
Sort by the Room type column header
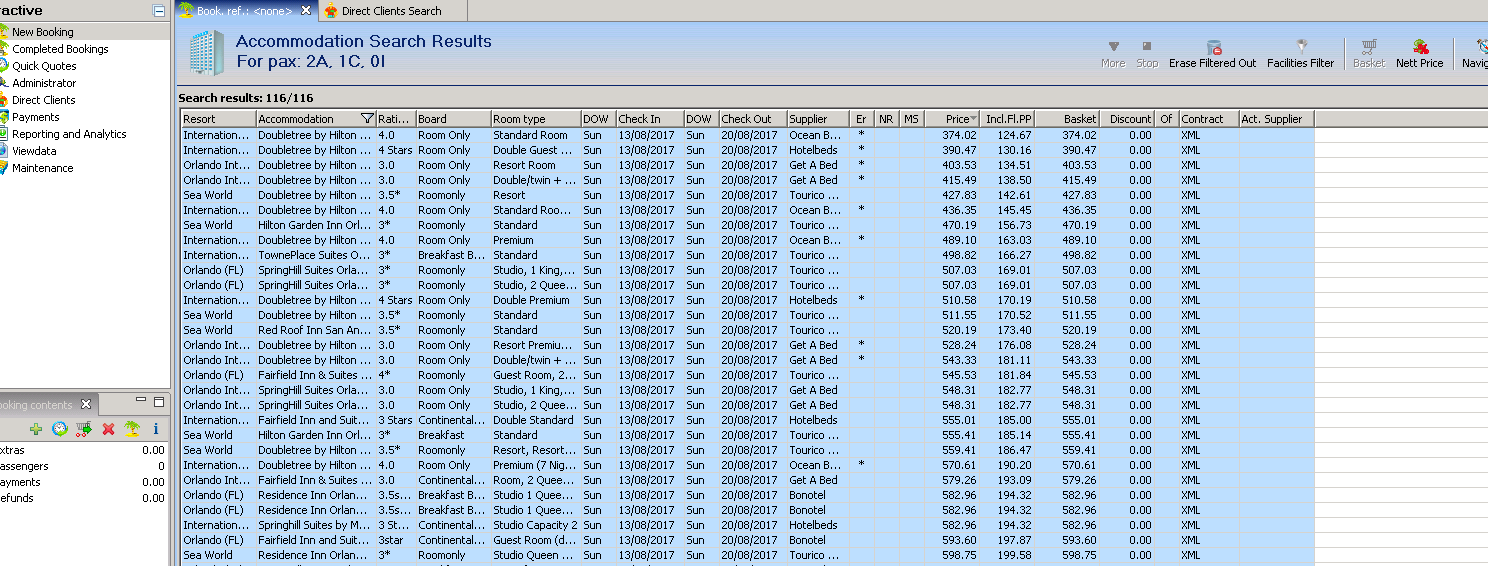[x=535, y=119]
